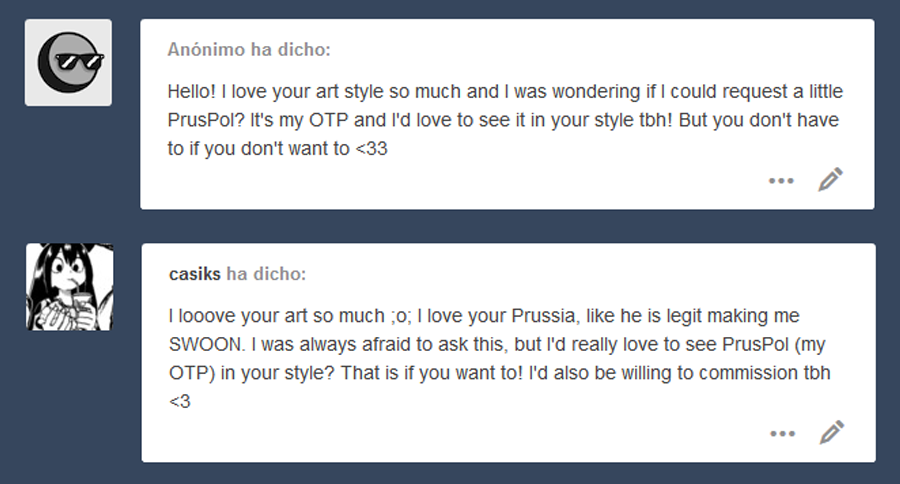Click the pencil icon to answer casiks's ask

[831, 433]
